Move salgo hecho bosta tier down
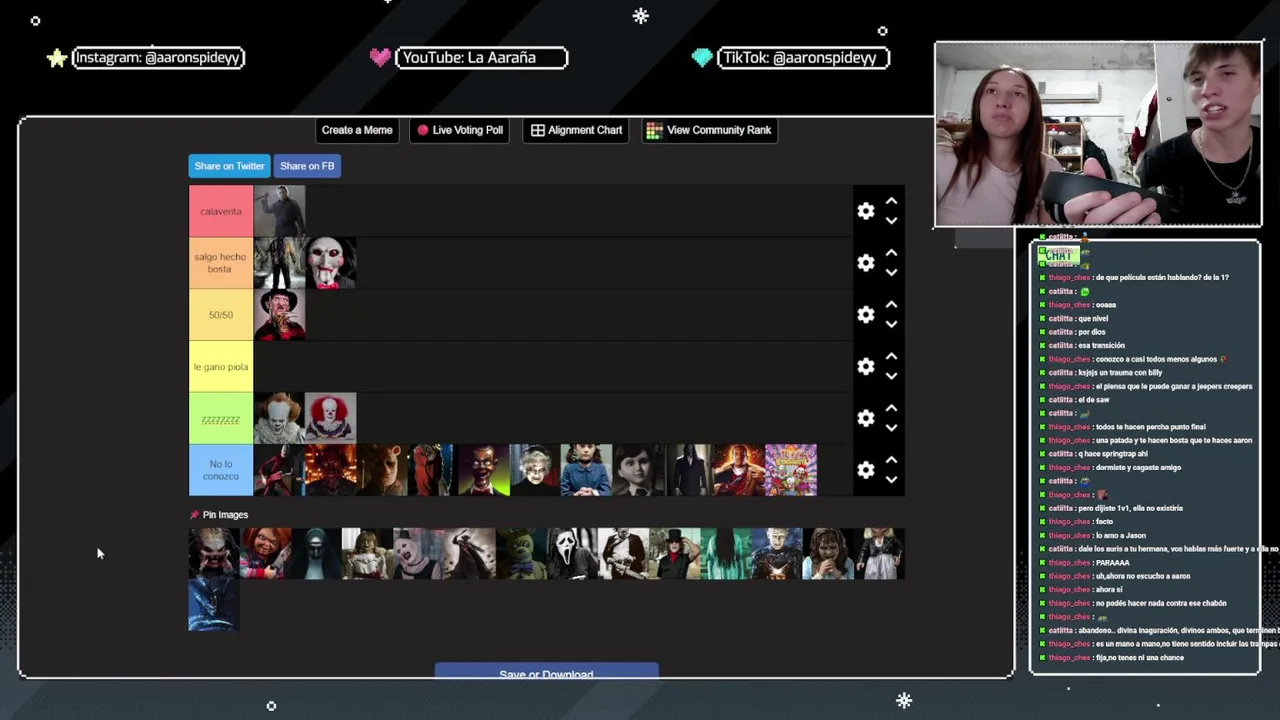Screen dimensions: 1280x720 coord(891,273)
